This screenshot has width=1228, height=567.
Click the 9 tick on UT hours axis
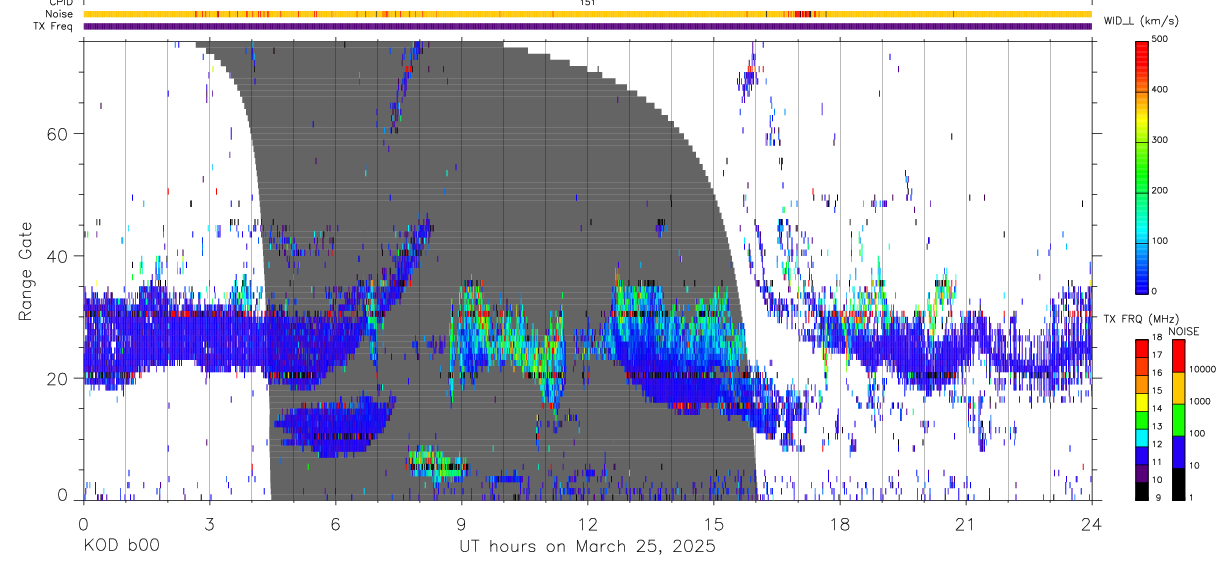[462, 523]
